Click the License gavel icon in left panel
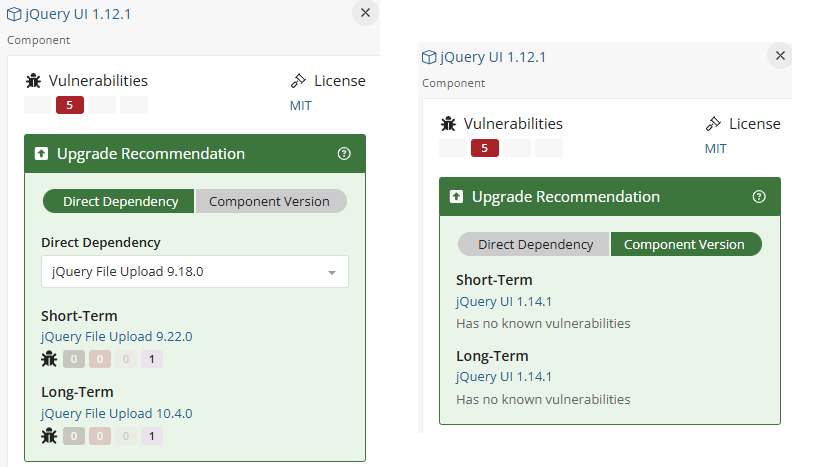 coord(298,81)
